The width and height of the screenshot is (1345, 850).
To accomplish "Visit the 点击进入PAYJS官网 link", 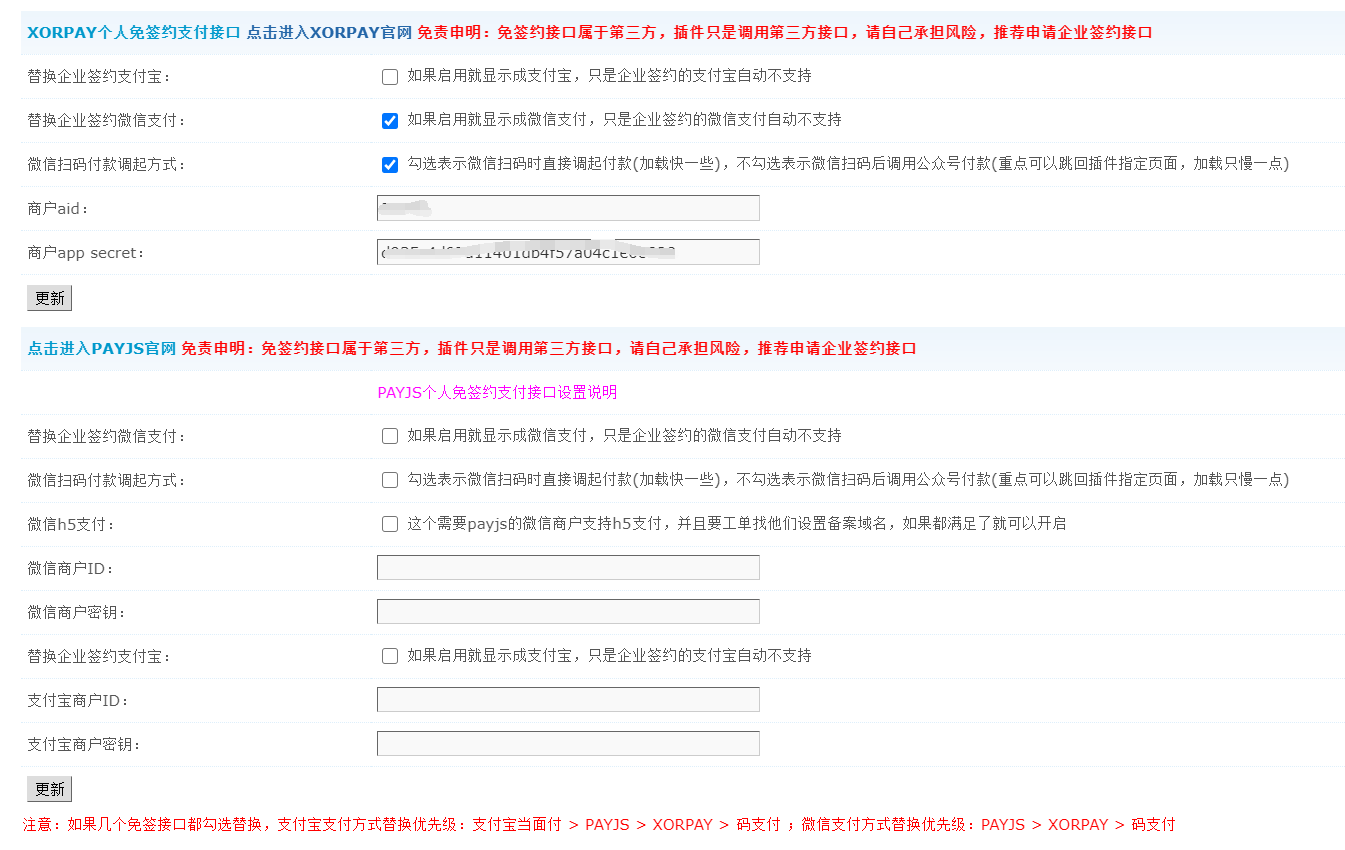I will coord(102,348).
